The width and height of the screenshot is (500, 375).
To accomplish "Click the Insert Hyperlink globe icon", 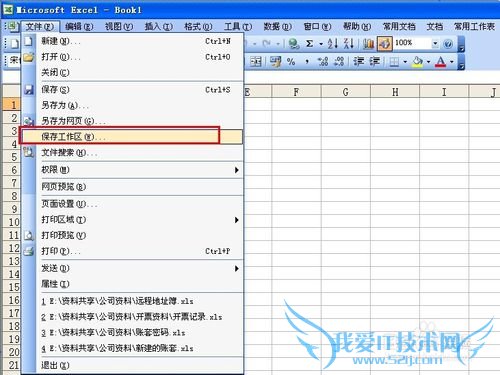I will click(294, 44).
